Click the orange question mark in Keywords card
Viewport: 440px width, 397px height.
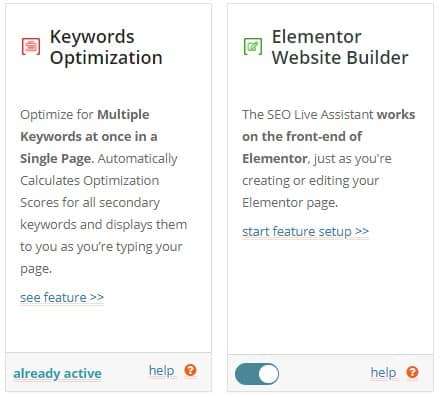point(190,370)
